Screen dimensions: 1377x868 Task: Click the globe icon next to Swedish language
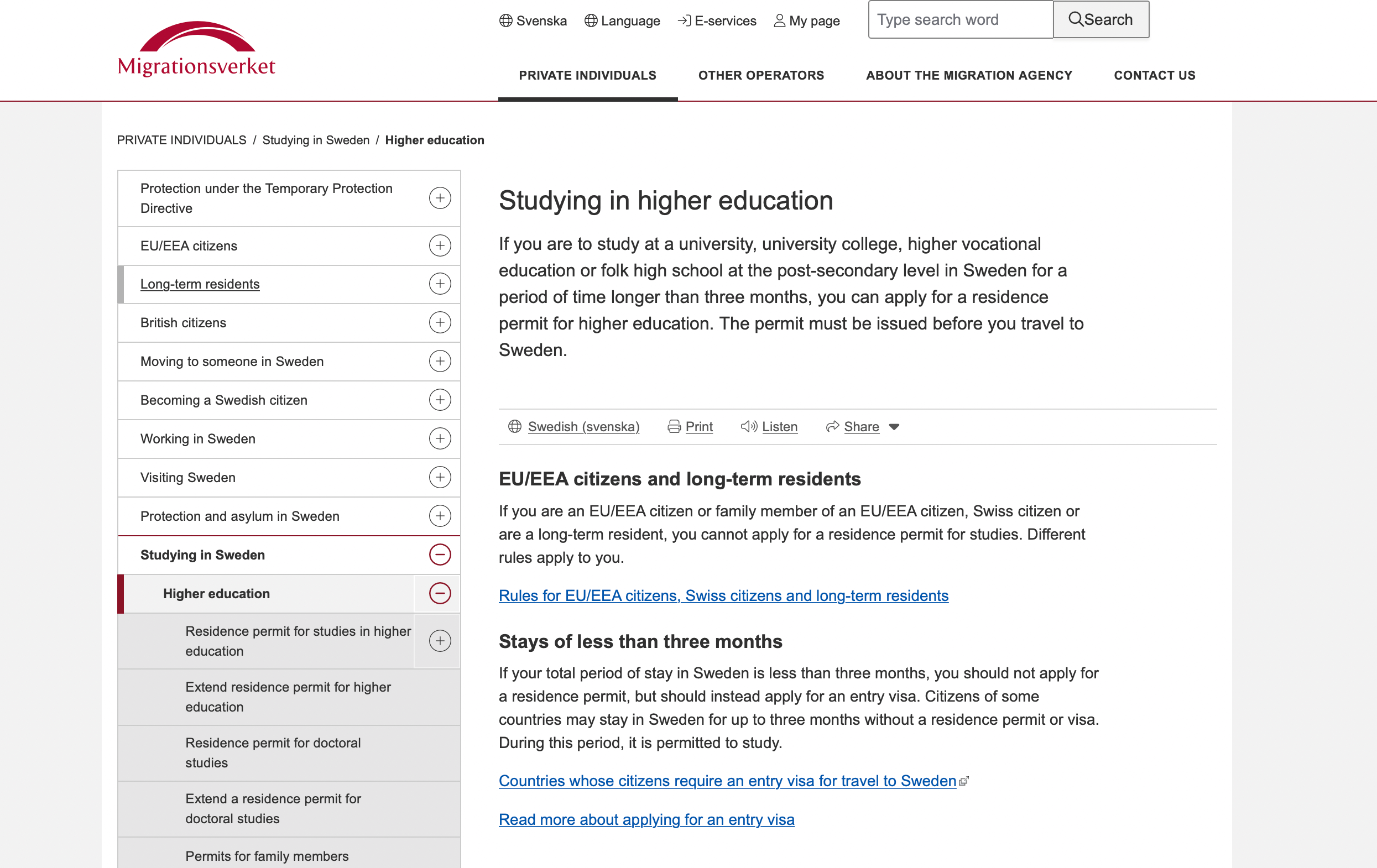pyautogui.click(x=513, y=425)
